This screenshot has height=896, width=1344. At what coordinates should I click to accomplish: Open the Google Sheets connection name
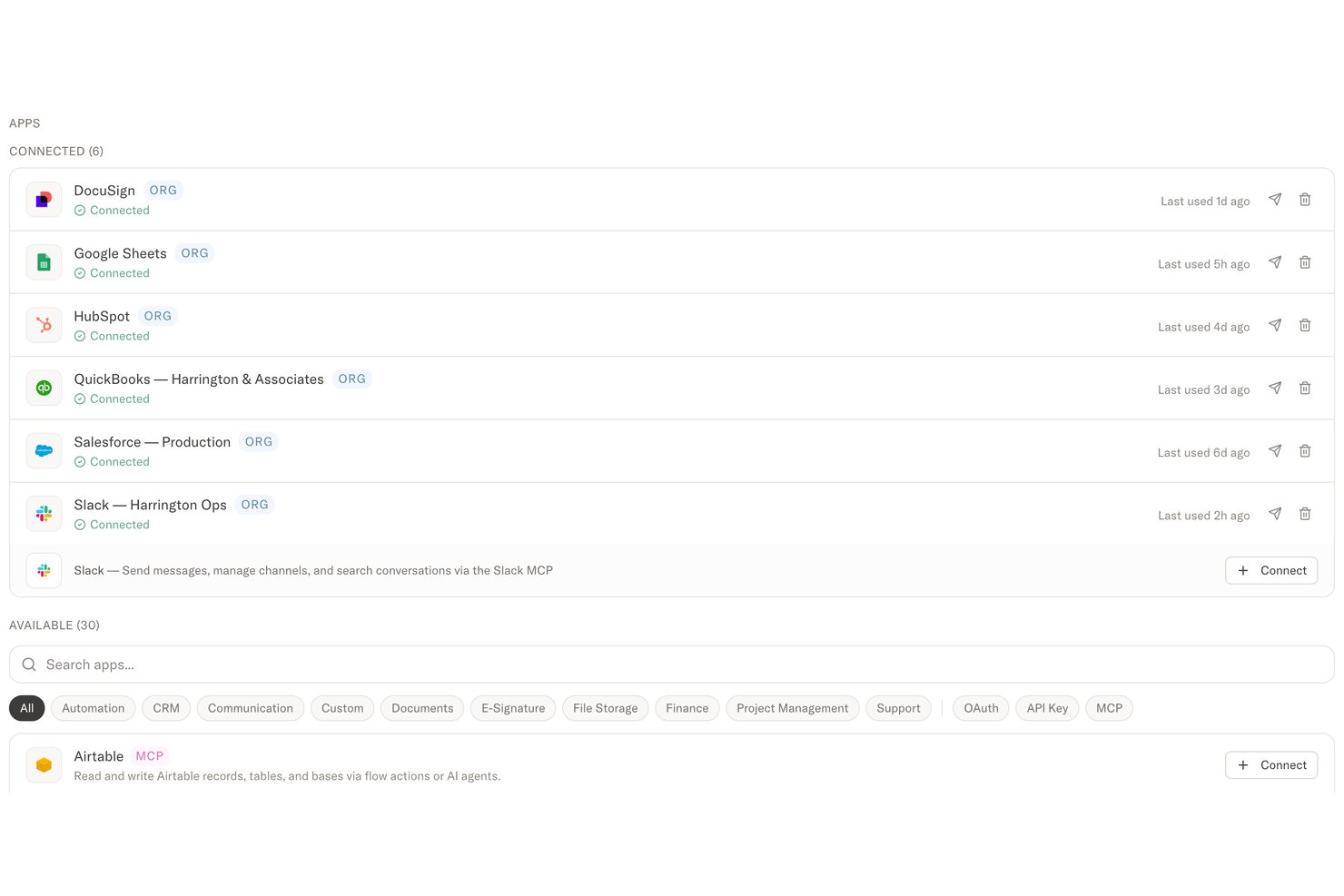click(x=120, y=253)
